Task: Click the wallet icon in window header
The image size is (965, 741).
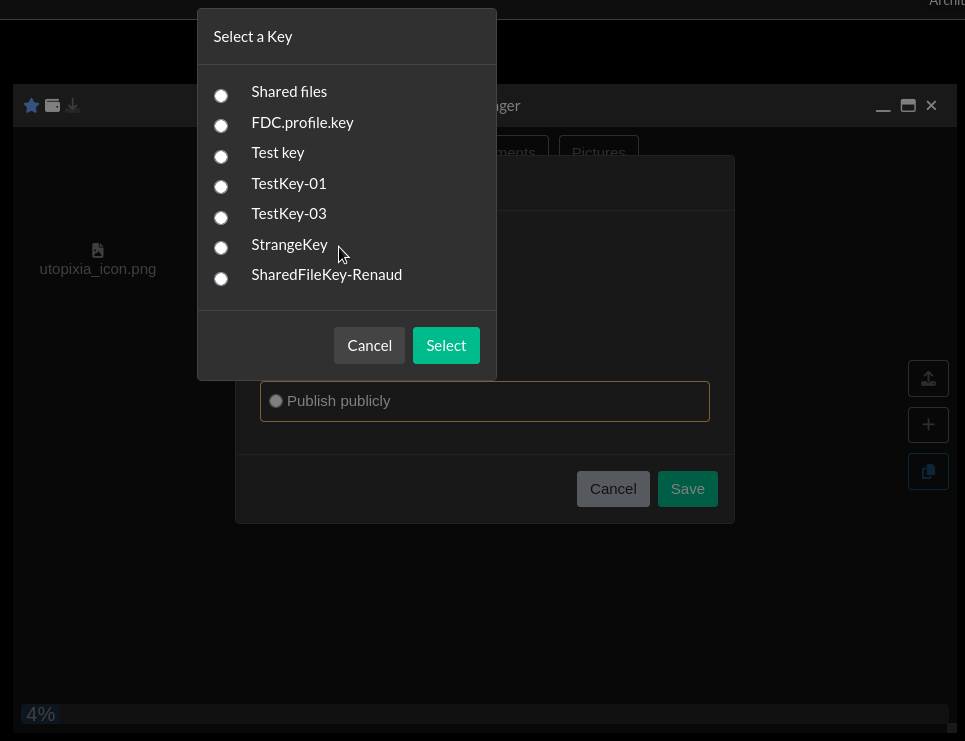Action: pos(52,106)
